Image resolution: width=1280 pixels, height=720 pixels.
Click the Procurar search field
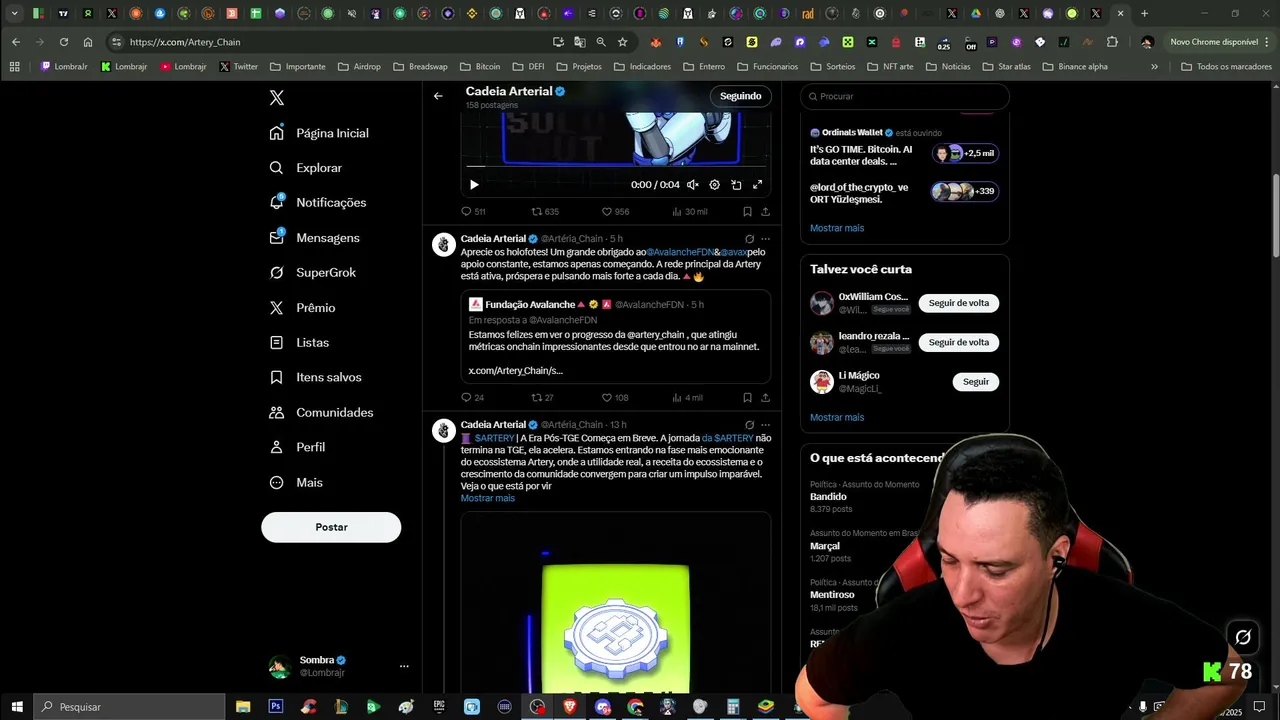click(x=905, y=96)
